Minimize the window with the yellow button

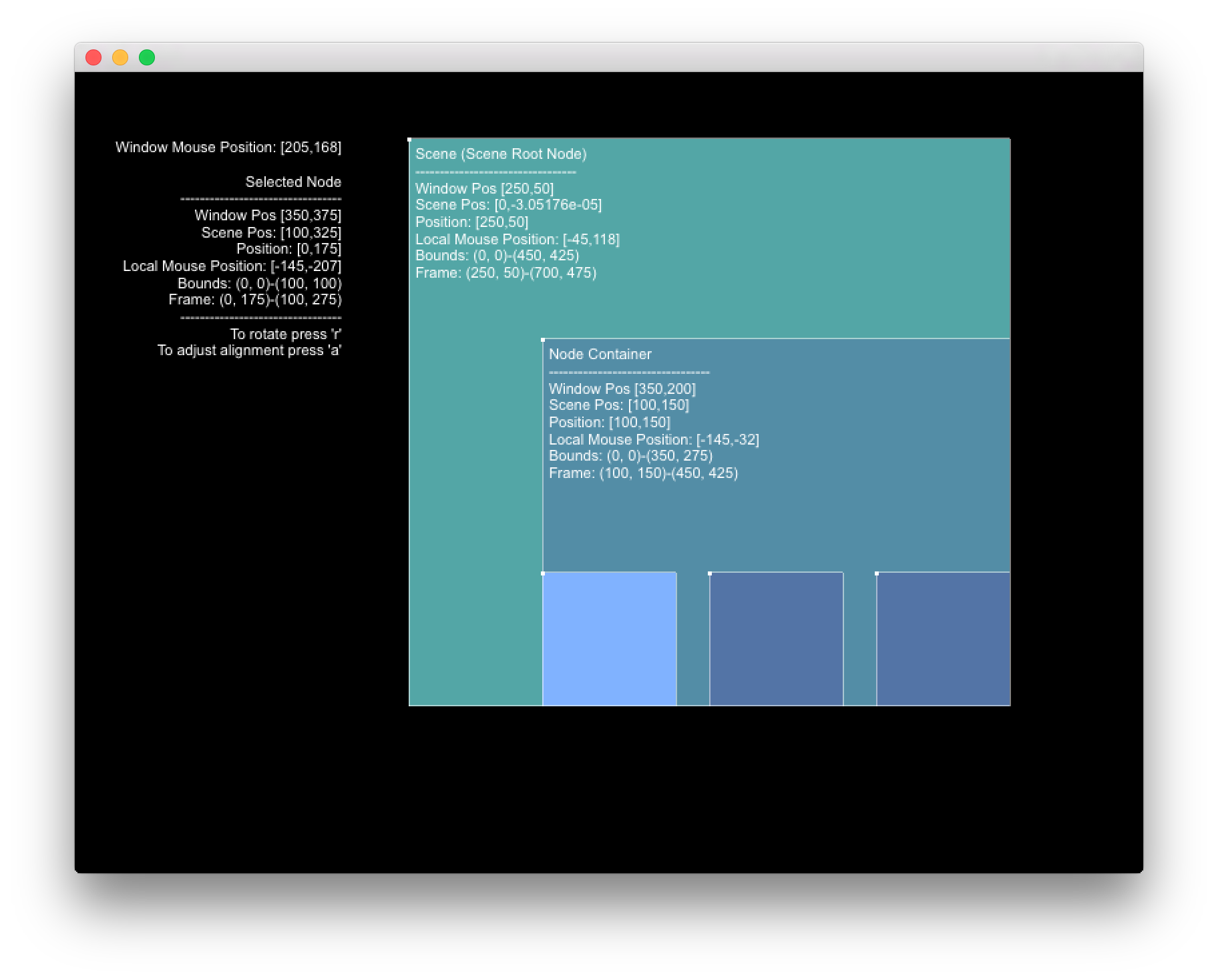click(x=120, y=57)
